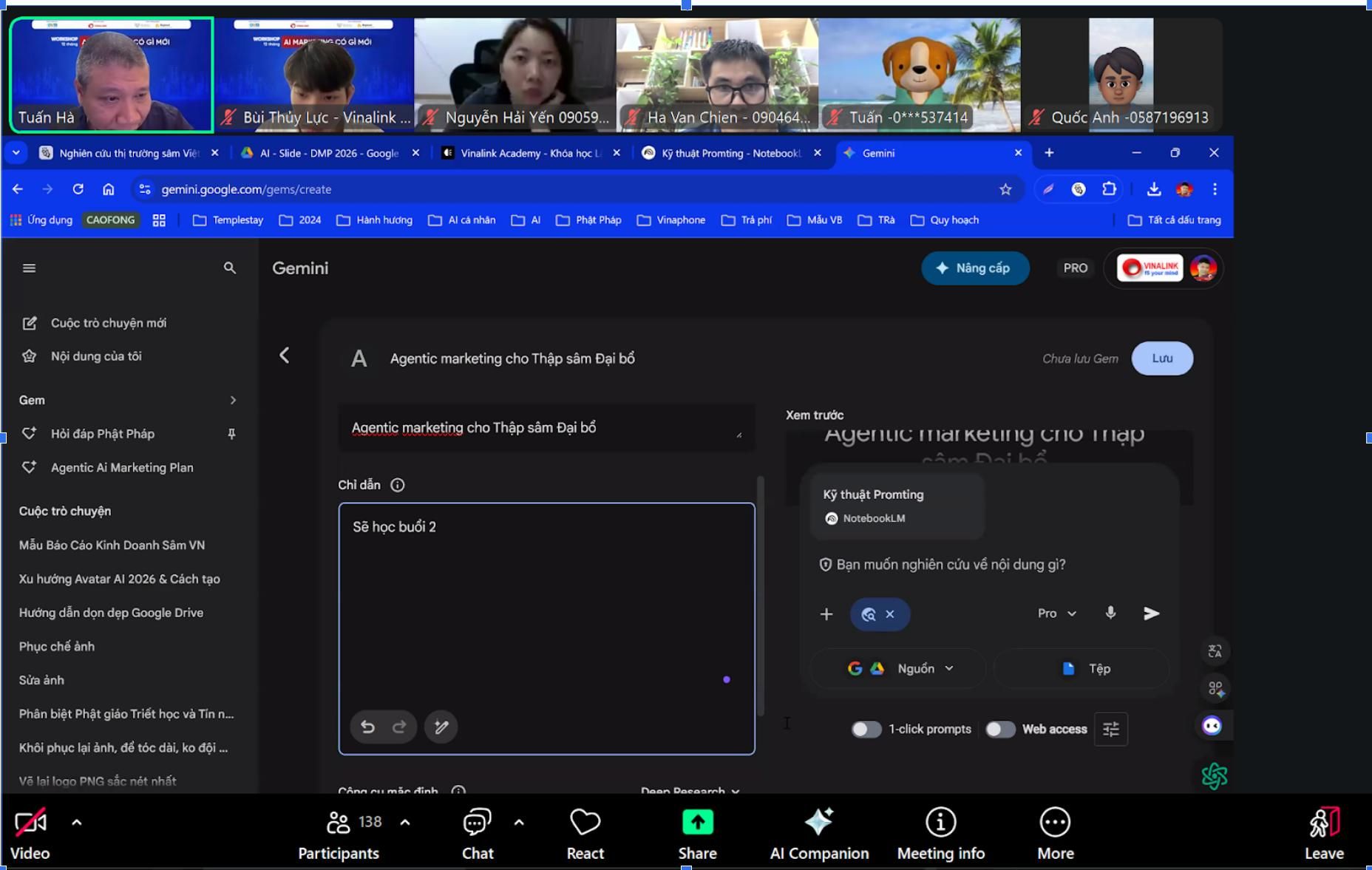
Task: Open the translate icon on the right edge
Action: pos(1215,650)
